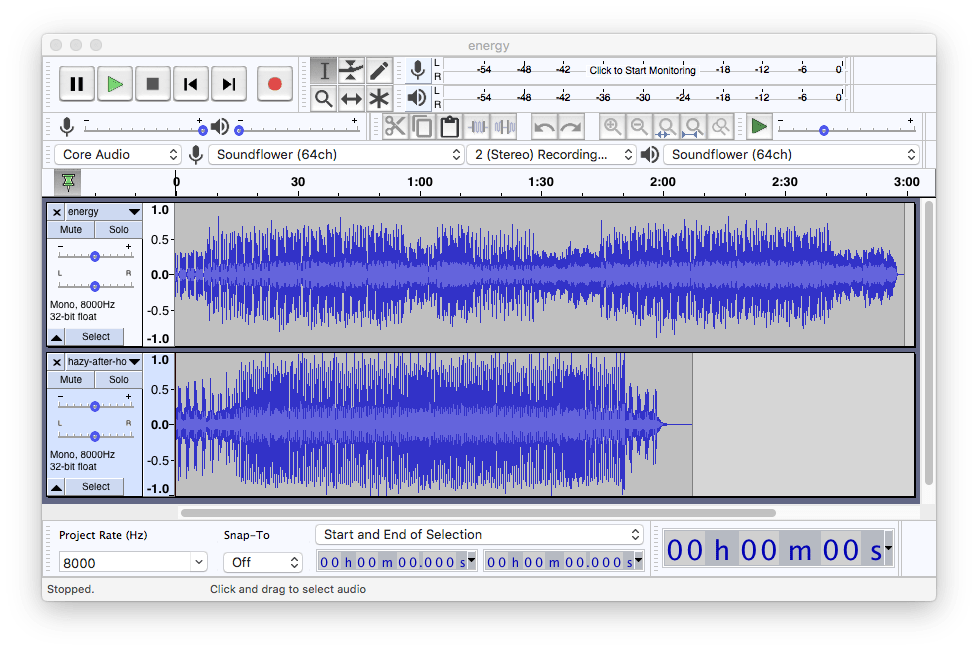Open Start and End of Selection dropdown
Viewport: 978px width, 651px height.
(x=479, y=534)
